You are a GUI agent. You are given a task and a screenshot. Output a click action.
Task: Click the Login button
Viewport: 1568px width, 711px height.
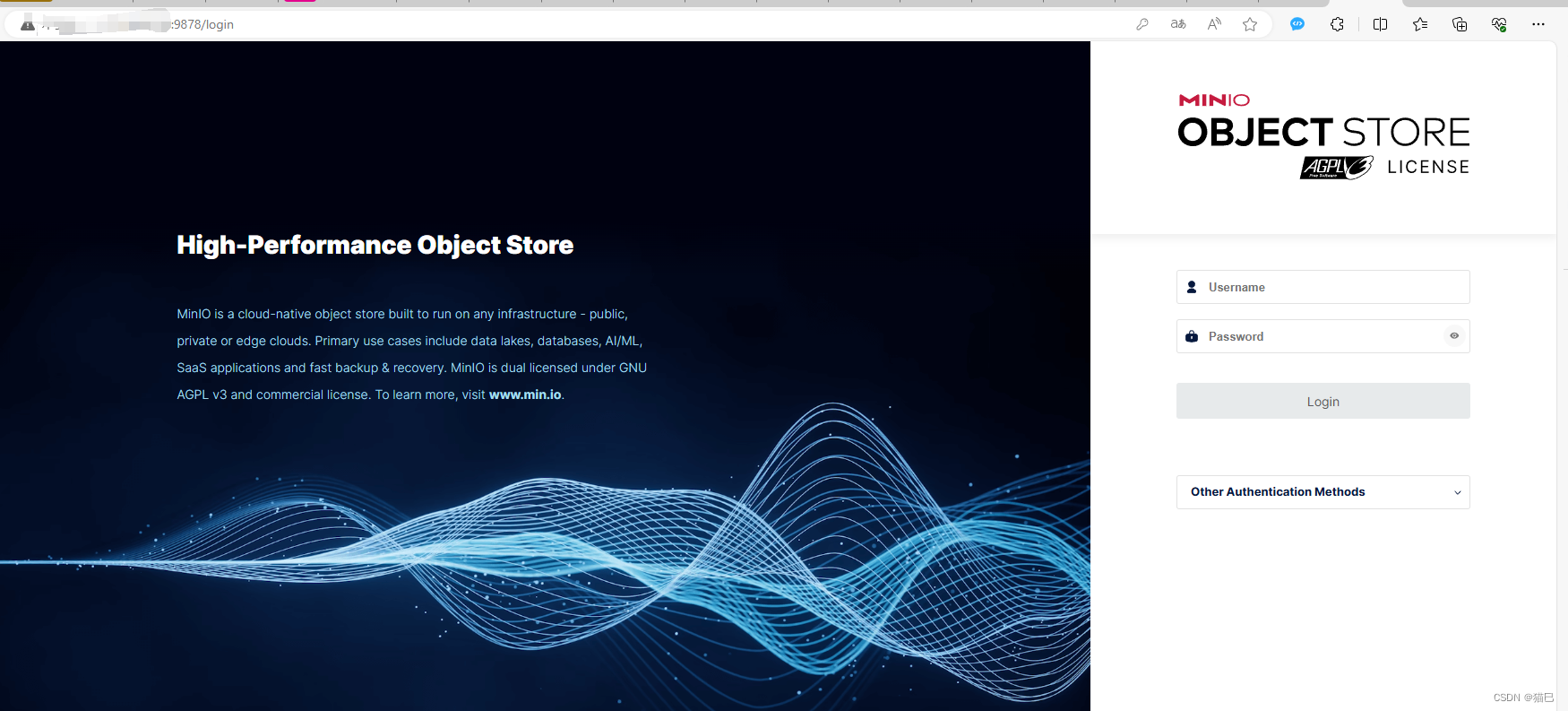coord(1322,401)
